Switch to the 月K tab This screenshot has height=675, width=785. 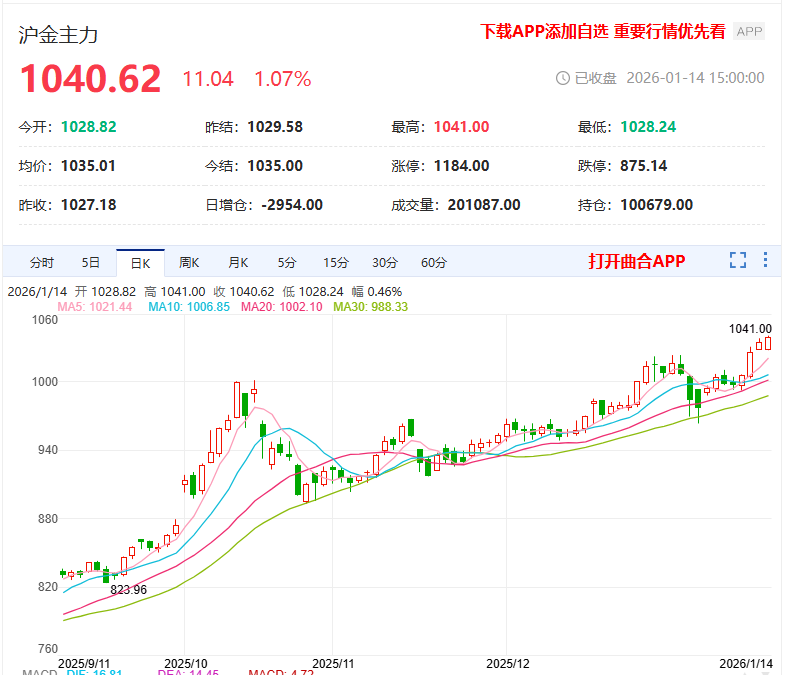pos(238,262)
